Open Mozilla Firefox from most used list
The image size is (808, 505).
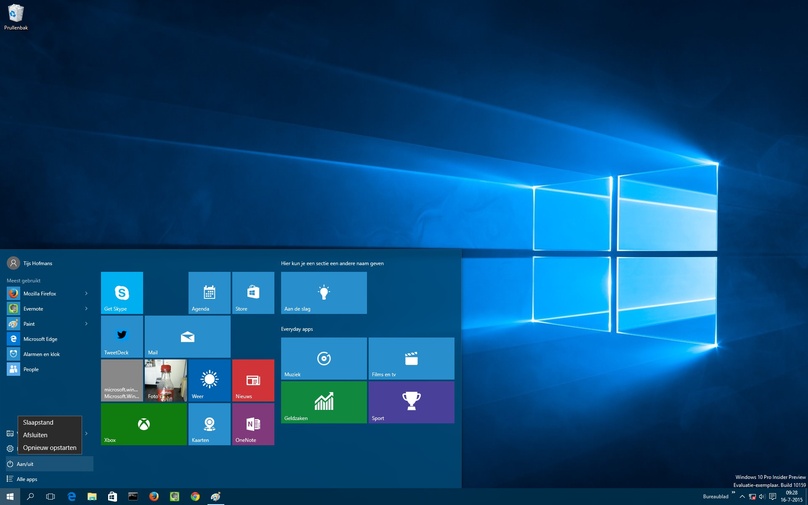[48, 293]
